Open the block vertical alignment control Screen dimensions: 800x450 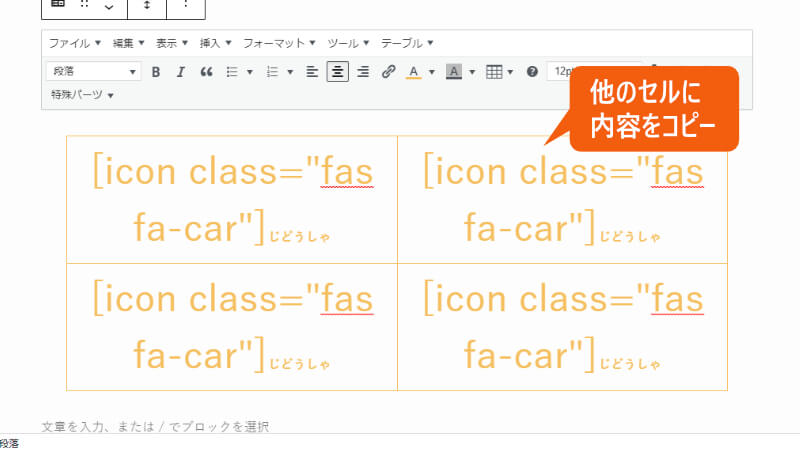point(147,6)
